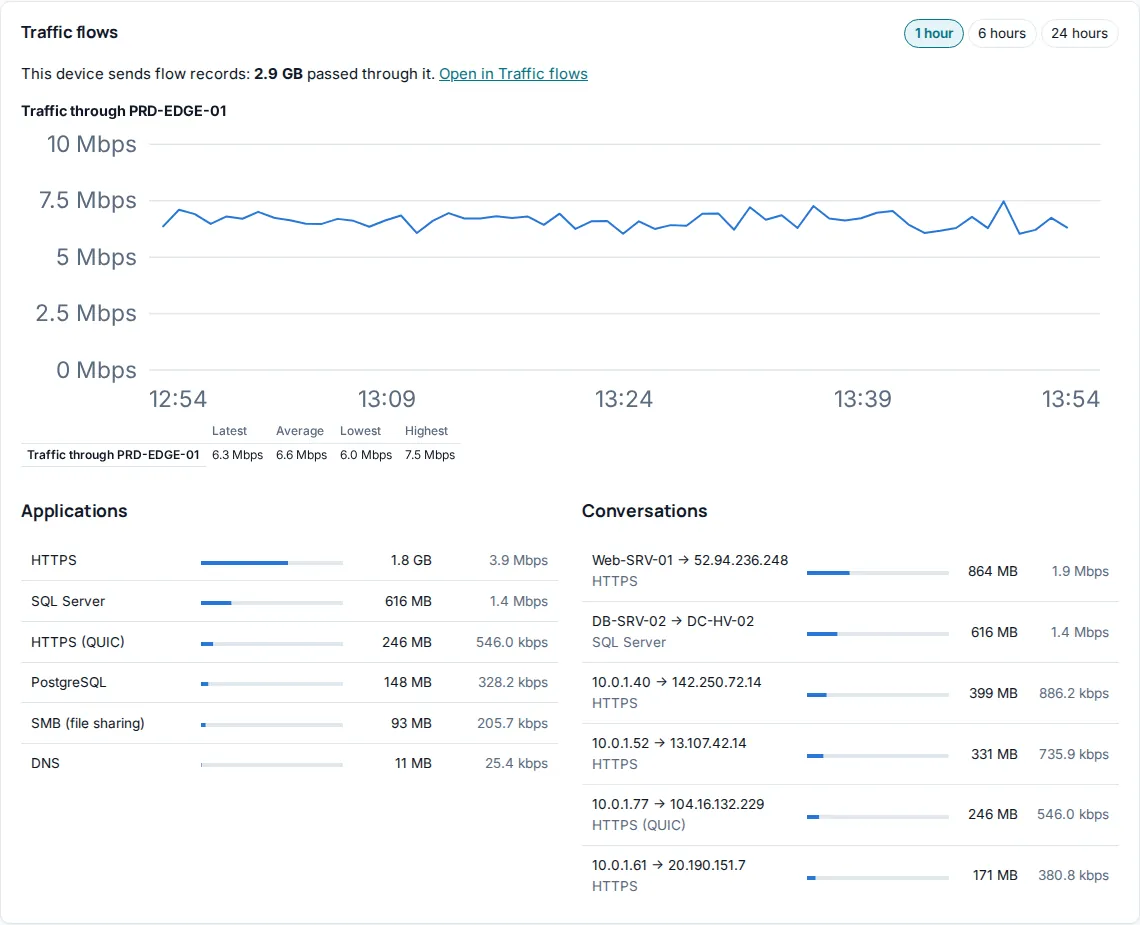Viewport: 1140px width, 925px height.
Task: Open 10.0.1.52 → 13.107.42.14 conversation
Action: click(850, 754)
